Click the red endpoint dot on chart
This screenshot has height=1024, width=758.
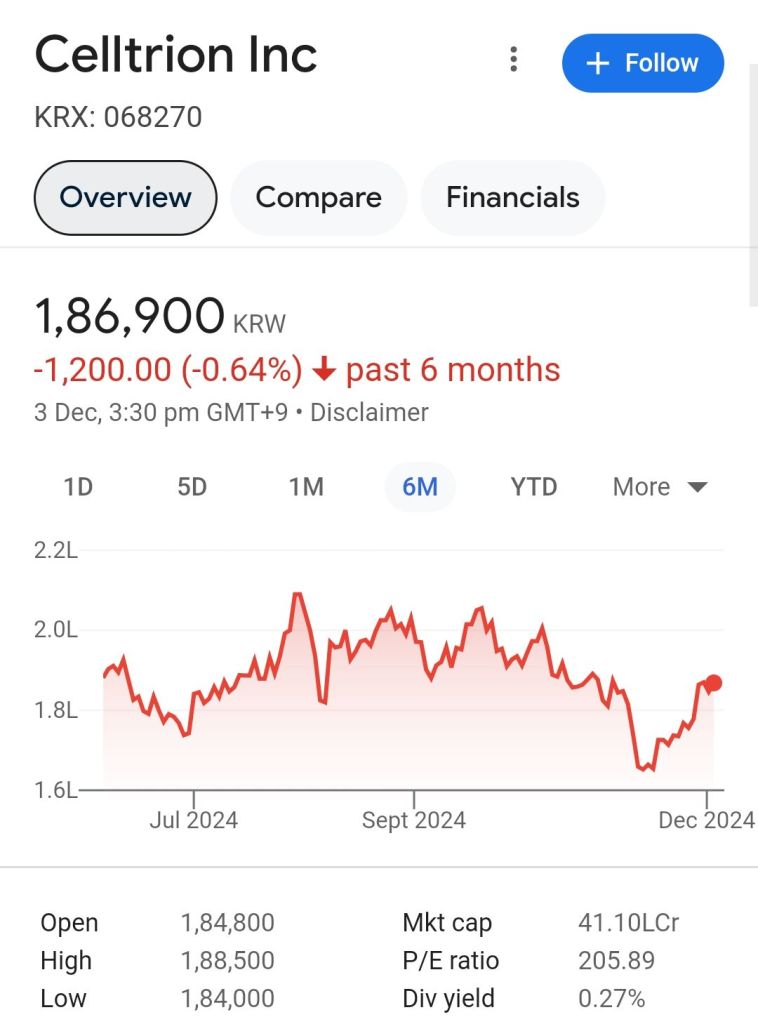(713, 683)
